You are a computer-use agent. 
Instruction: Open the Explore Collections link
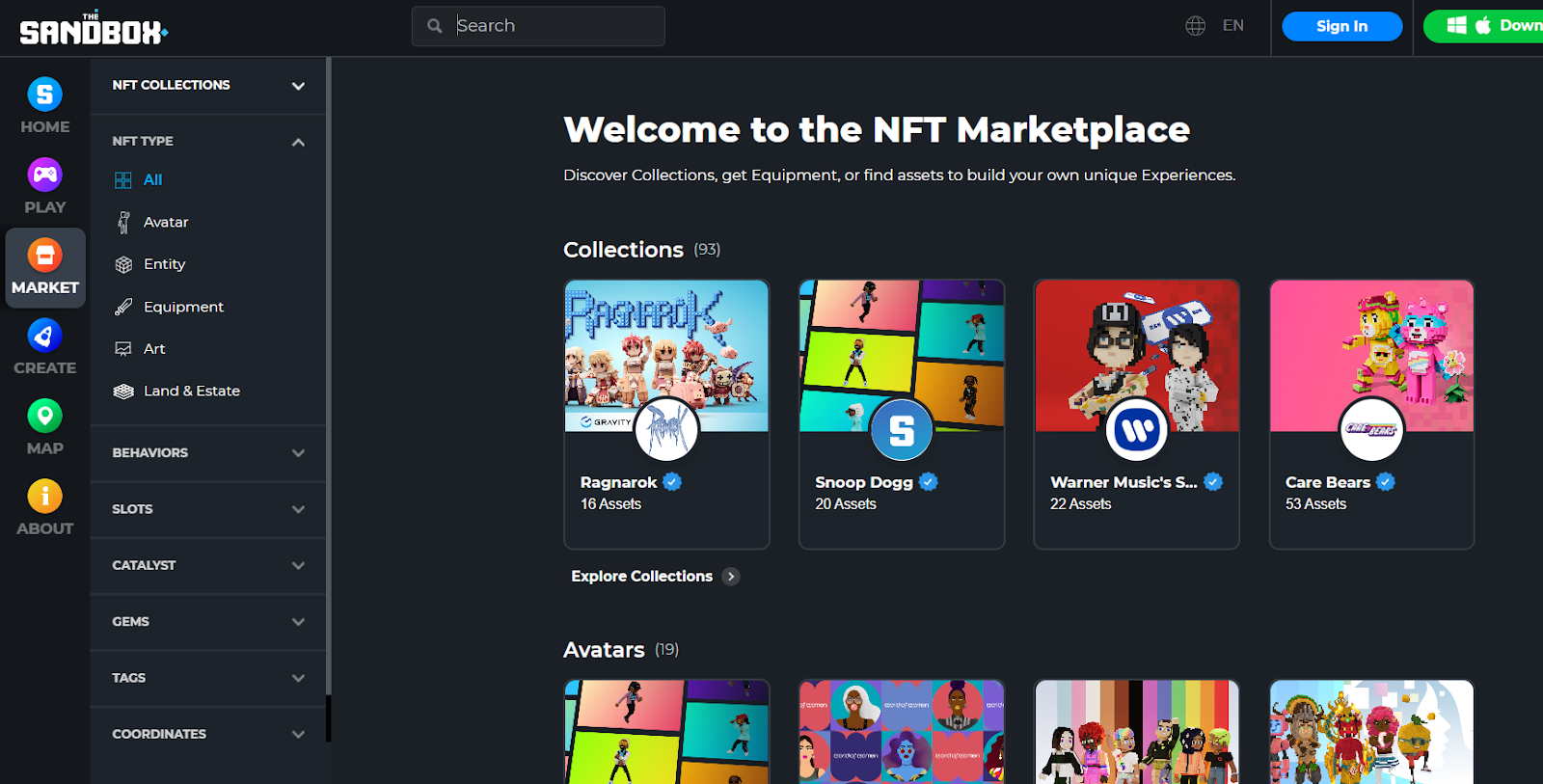[655, 577]
